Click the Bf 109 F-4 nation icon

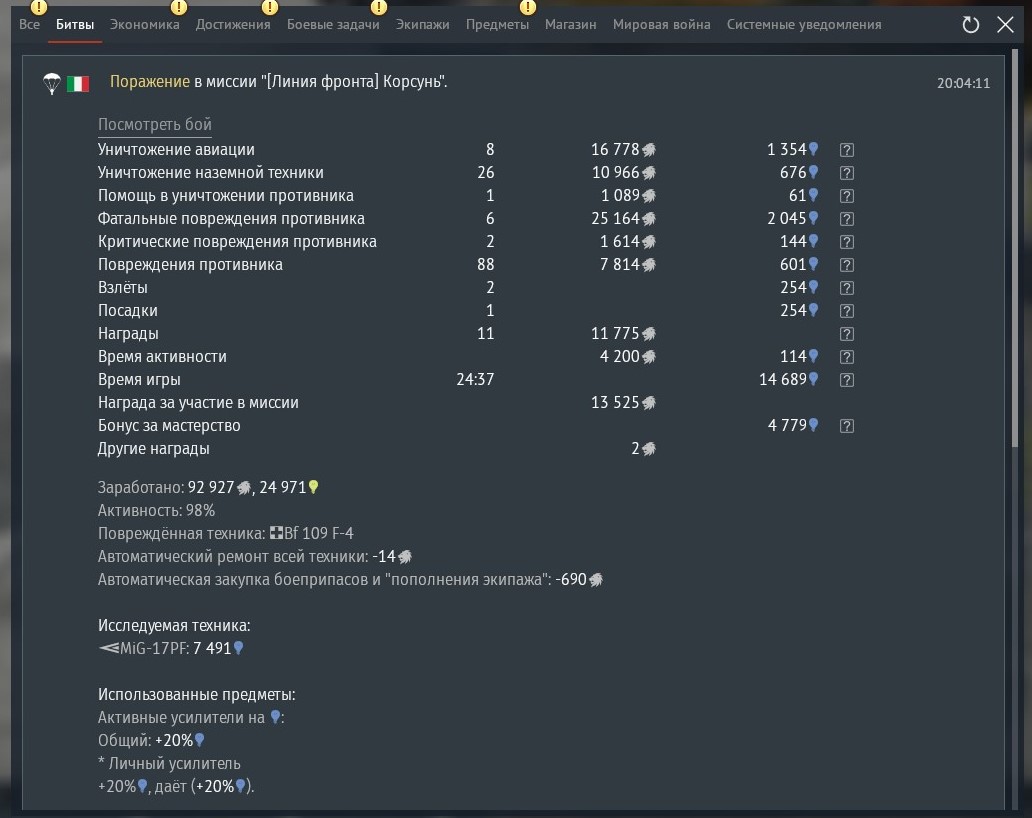[x=276, y=533]
